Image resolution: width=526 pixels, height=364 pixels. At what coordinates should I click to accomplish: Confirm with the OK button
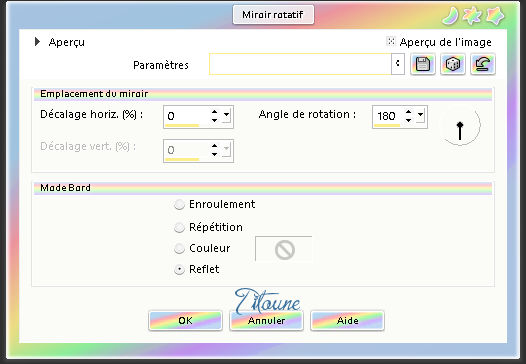click(185, 320)
